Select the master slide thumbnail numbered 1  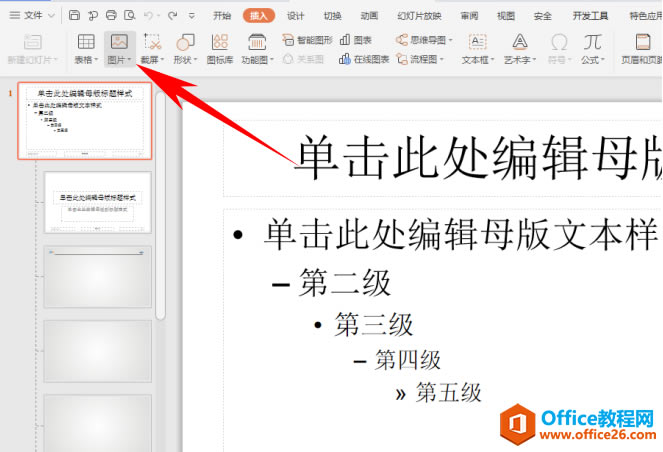click(x=85, y=121)
